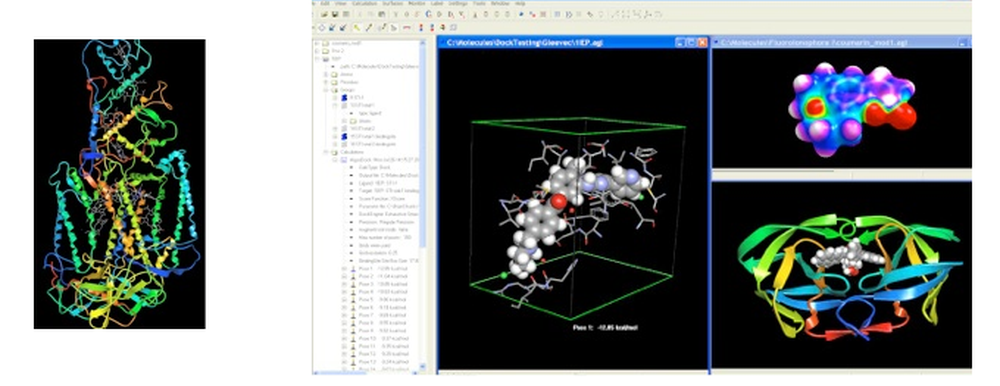
Task: Click the tree panel's vertical scrollbar
Action: point(422,204)
